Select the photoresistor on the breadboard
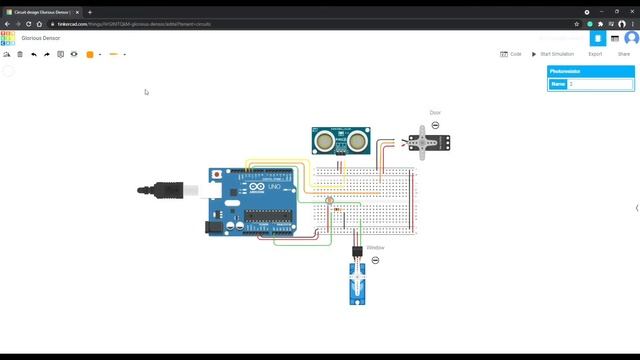 (x=329, y=200)
